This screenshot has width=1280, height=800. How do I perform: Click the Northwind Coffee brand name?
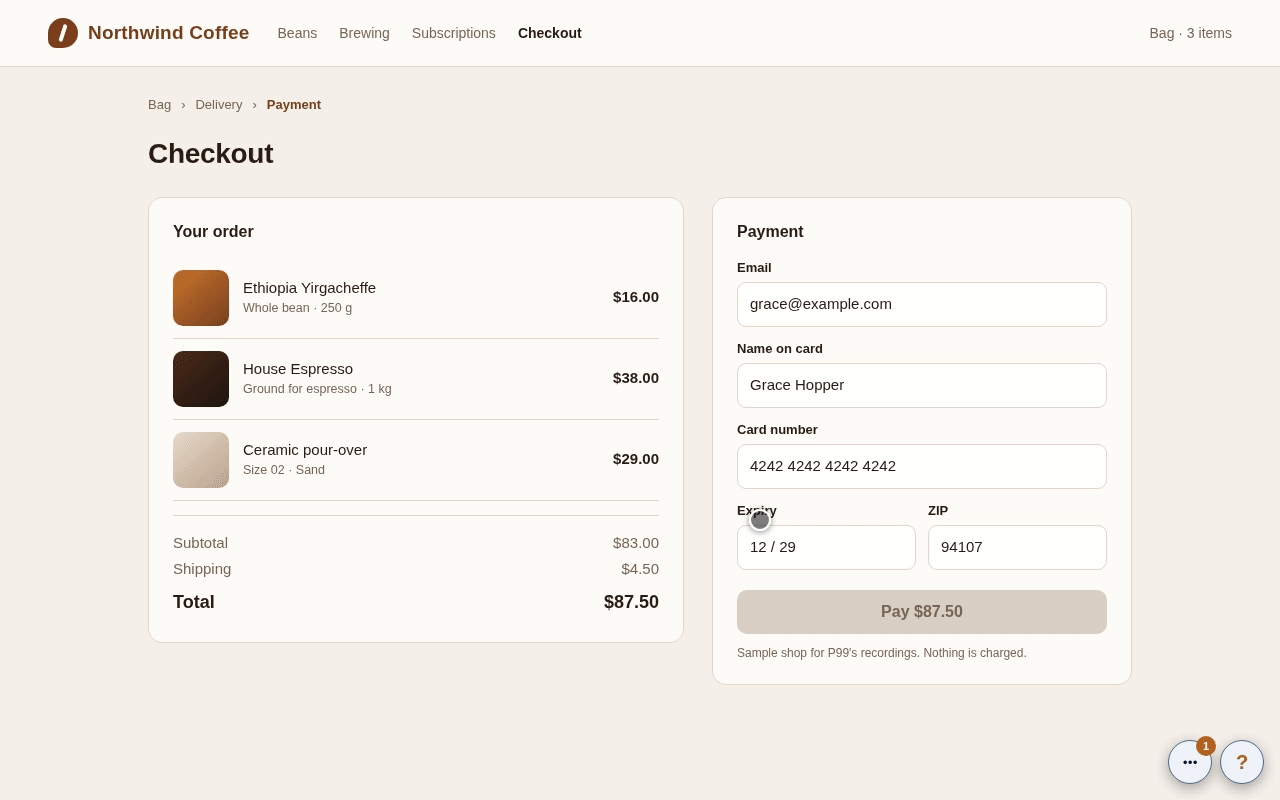coord(168,33)
